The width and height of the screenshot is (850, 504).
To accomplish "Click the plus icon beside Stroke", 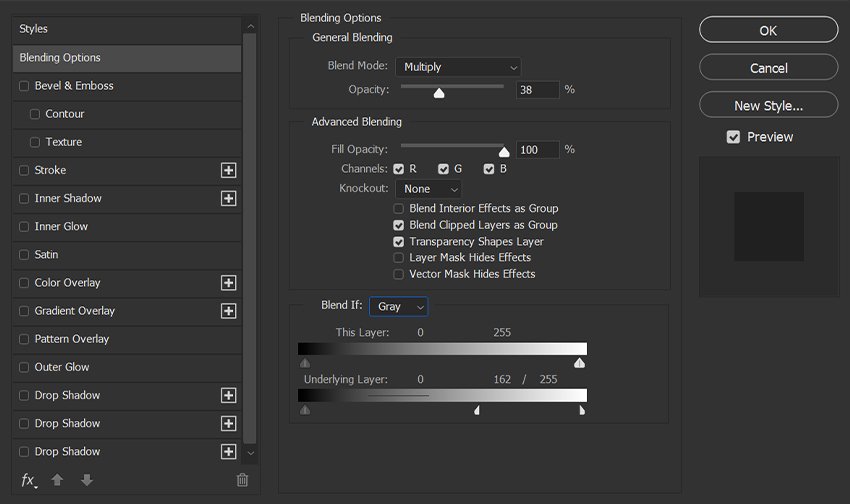I will pos(228,170).
